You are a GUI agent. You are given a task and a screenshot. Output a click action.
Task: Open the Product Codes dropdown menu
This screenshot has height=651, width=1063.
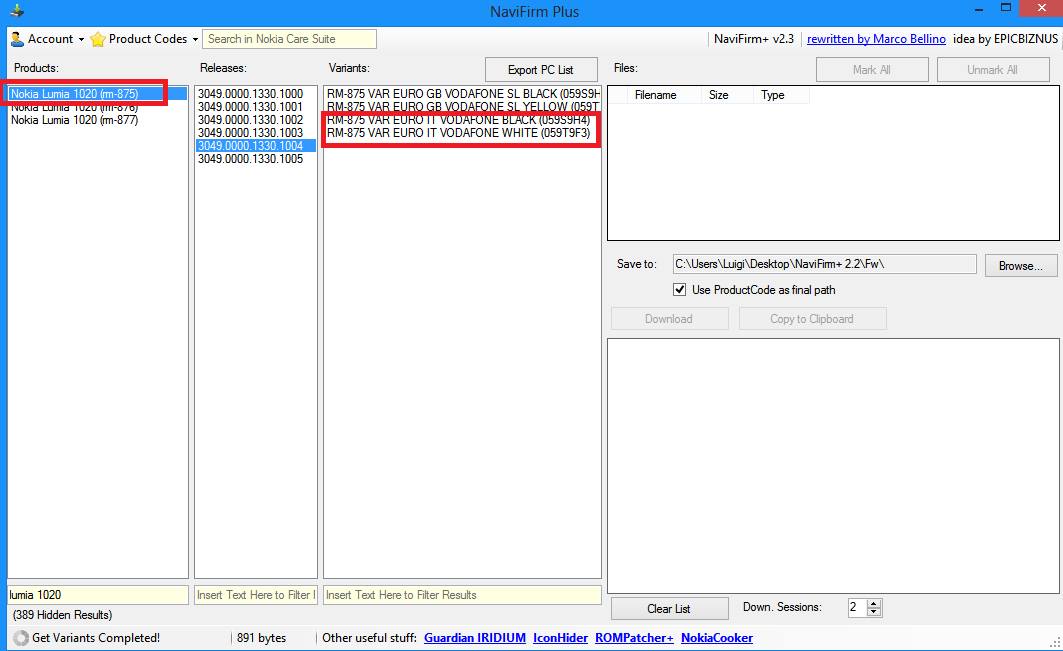click(144, 39)
